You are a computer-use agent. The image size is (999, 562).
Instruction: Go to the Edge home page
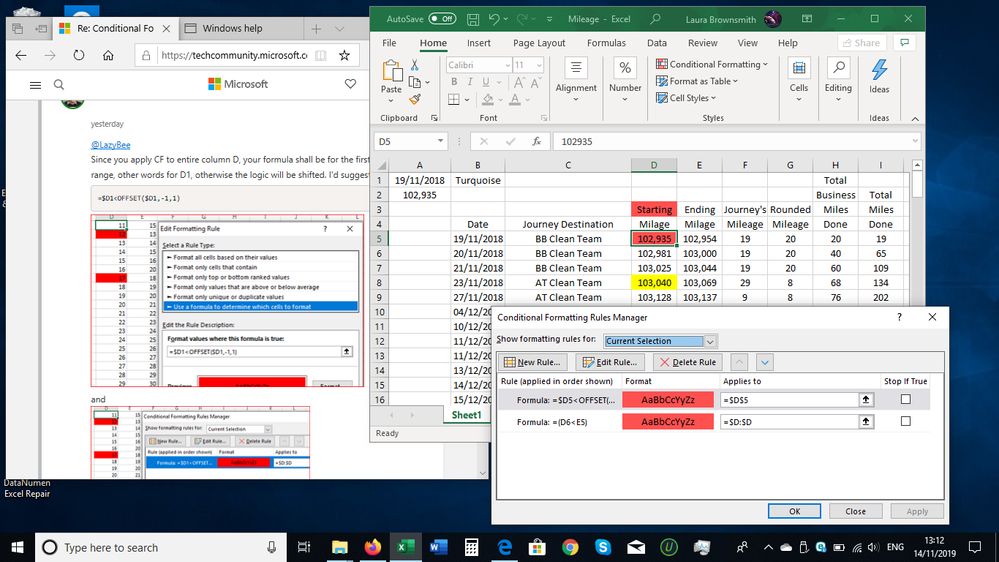[108, 55]
